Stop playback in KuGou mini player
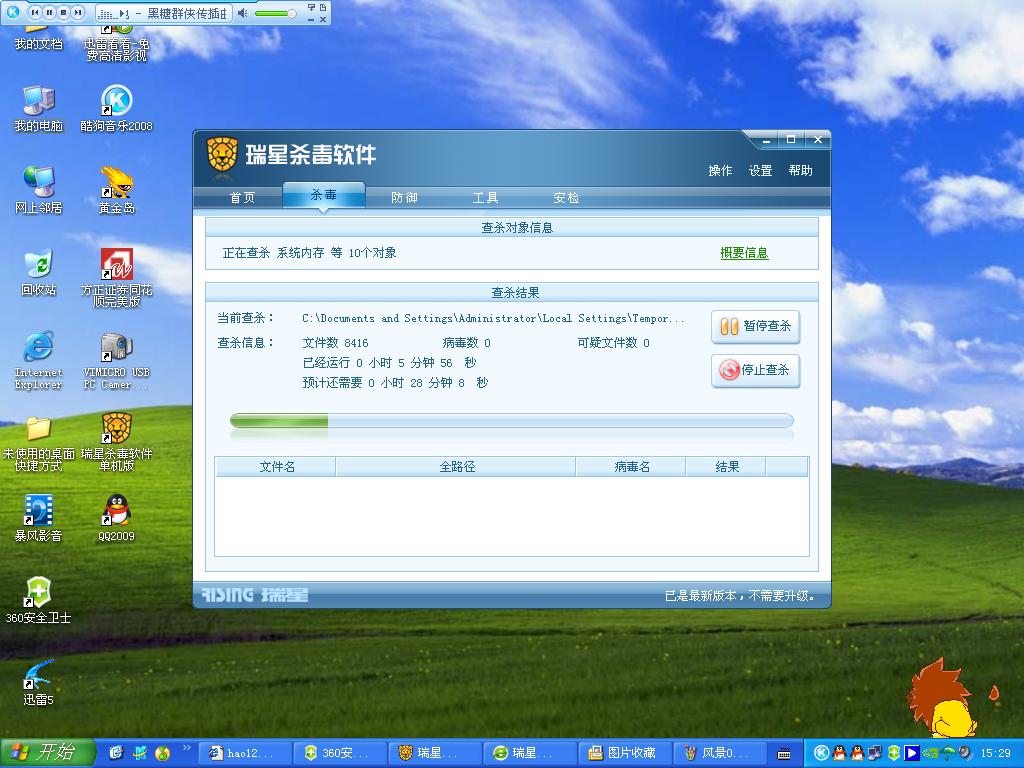This screenshot has height=768, width=1024. [64, 12]
